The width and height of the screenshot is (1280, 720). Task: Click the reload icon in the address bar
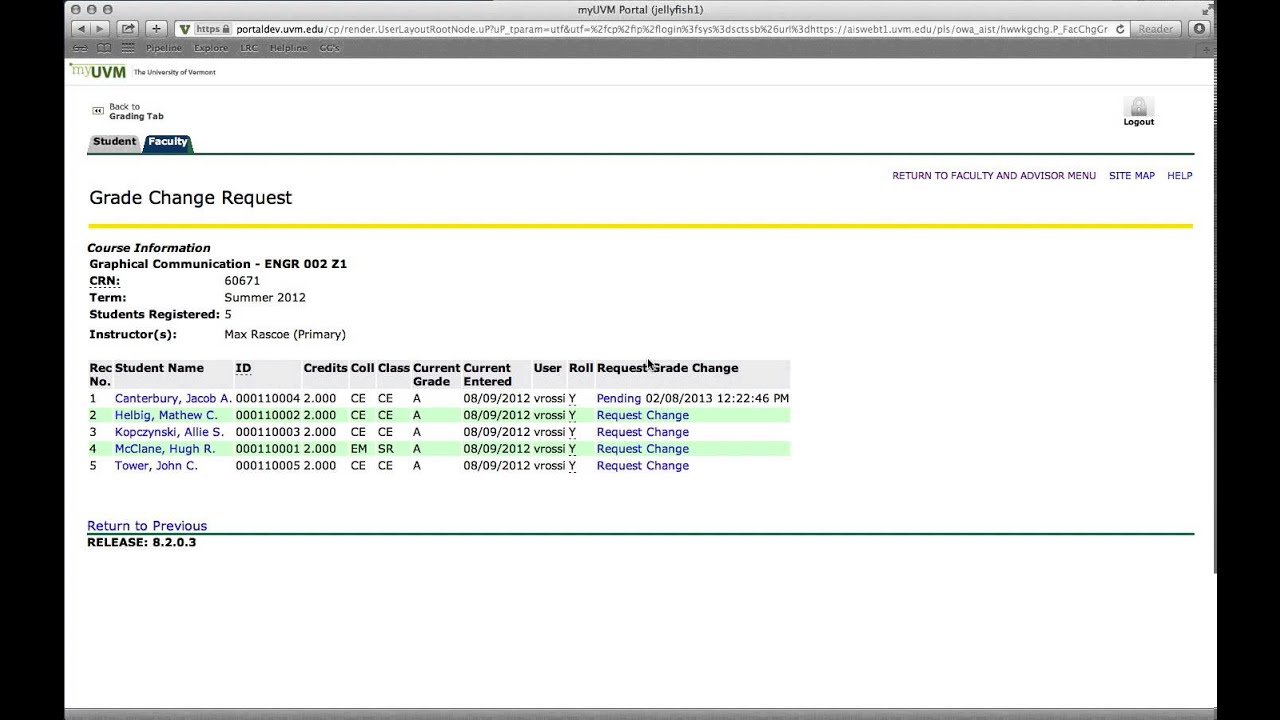(x=1120, y=29)
